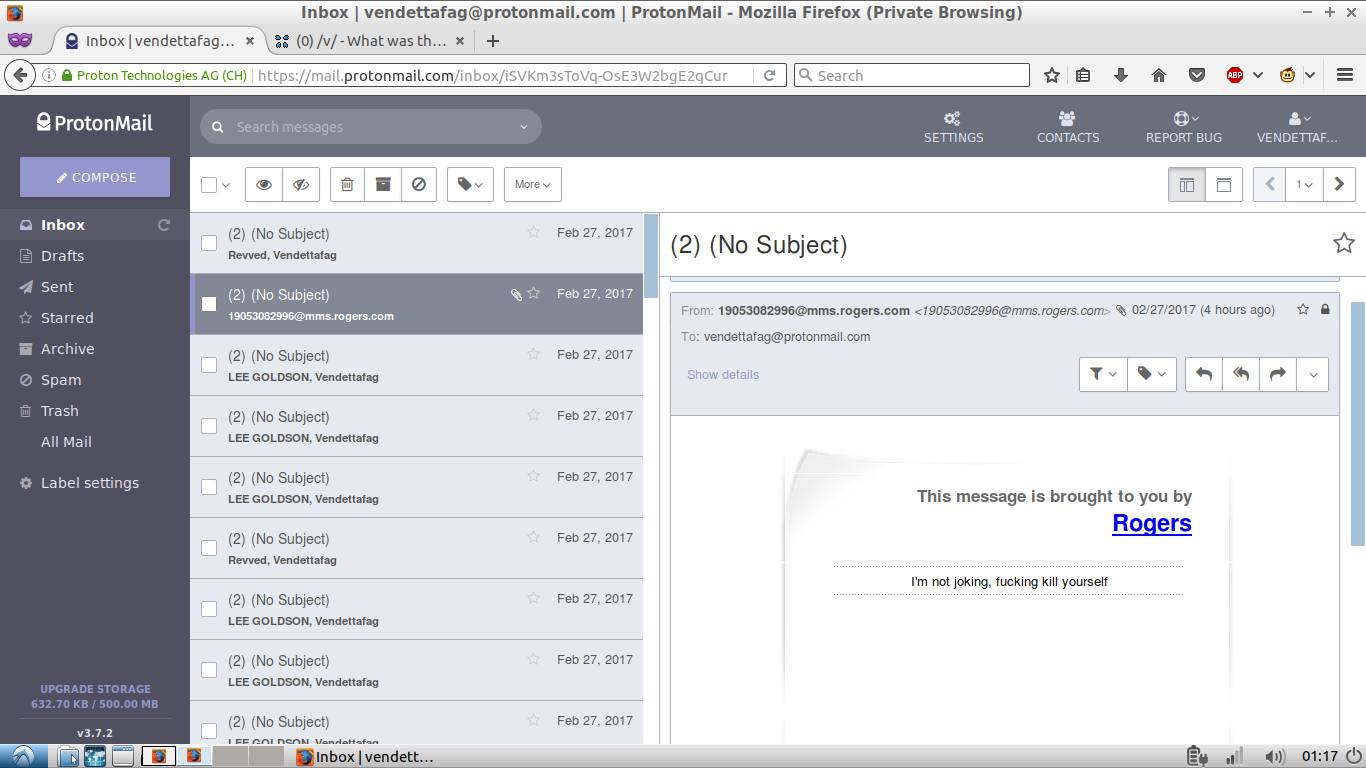Mark selected messages as unread
This screenshot has width=1366, height=768.
[x=300, y=184]
